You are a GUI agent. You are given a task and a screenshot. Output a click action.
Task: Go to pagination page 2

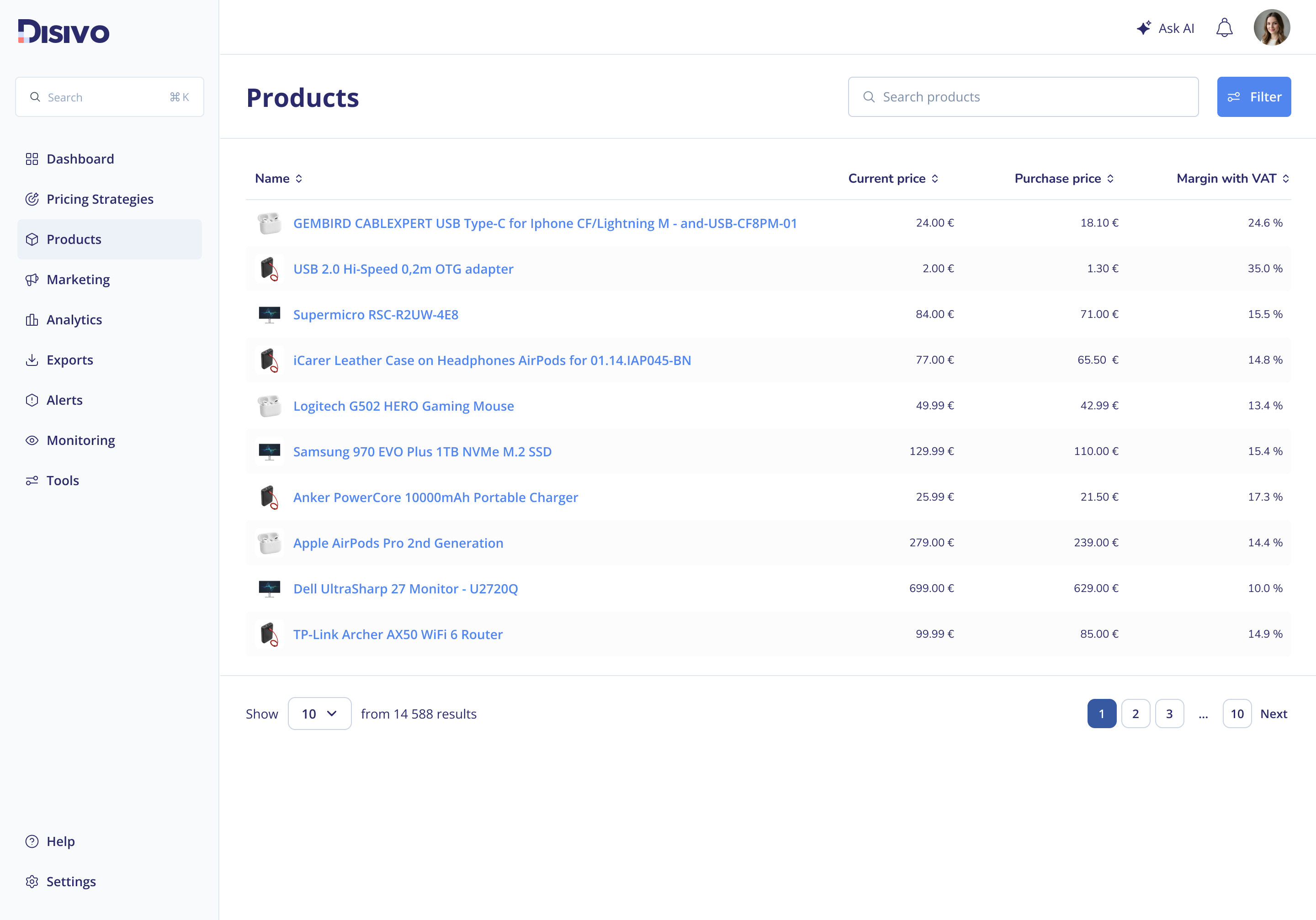(1136, 714)
